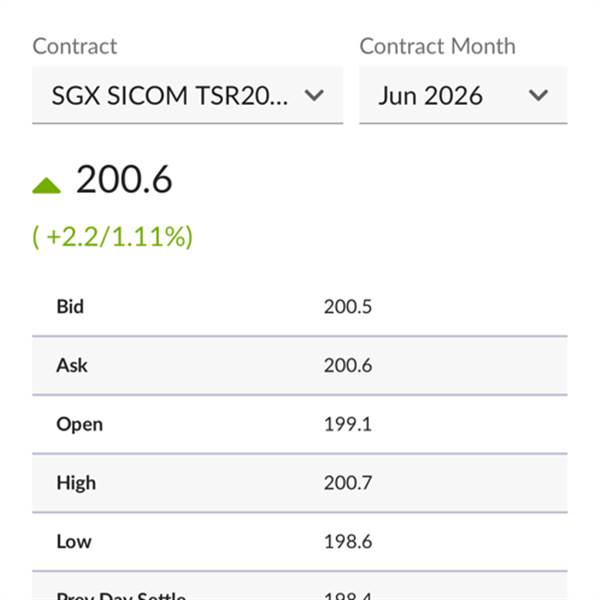The width and height of the screenshot is (600, 600).
Task: Click the chevron arrow in the Contract selector
Action: coord(314,96)
